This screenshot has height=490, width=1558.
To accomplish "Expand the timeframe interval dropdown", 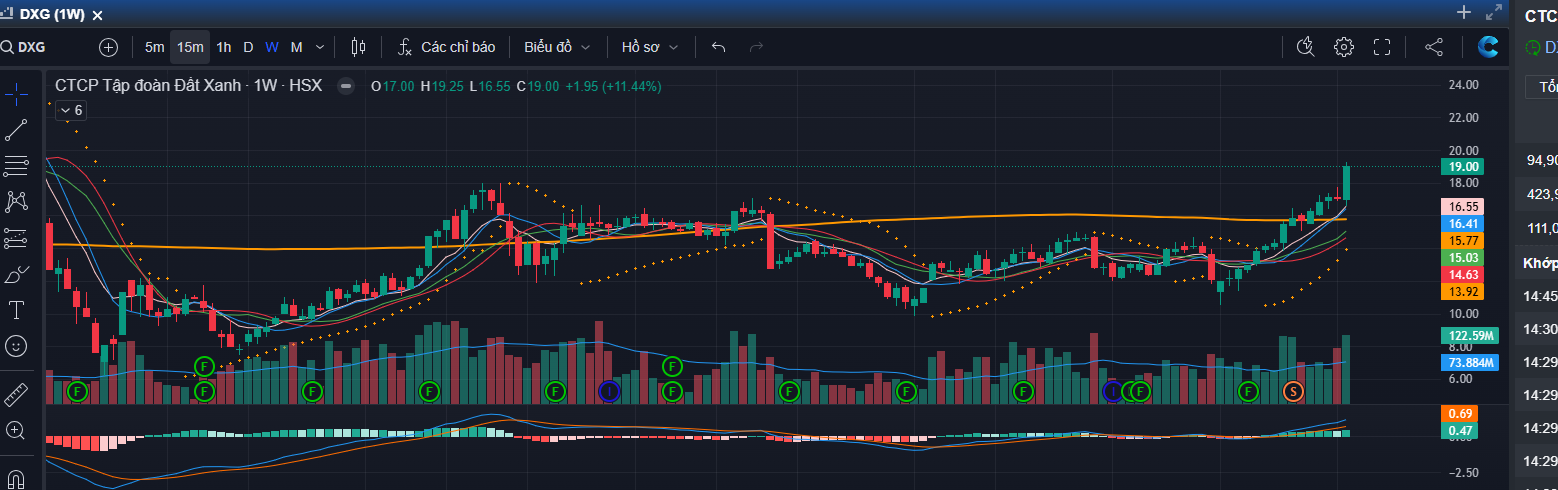I will coord(320,47).
